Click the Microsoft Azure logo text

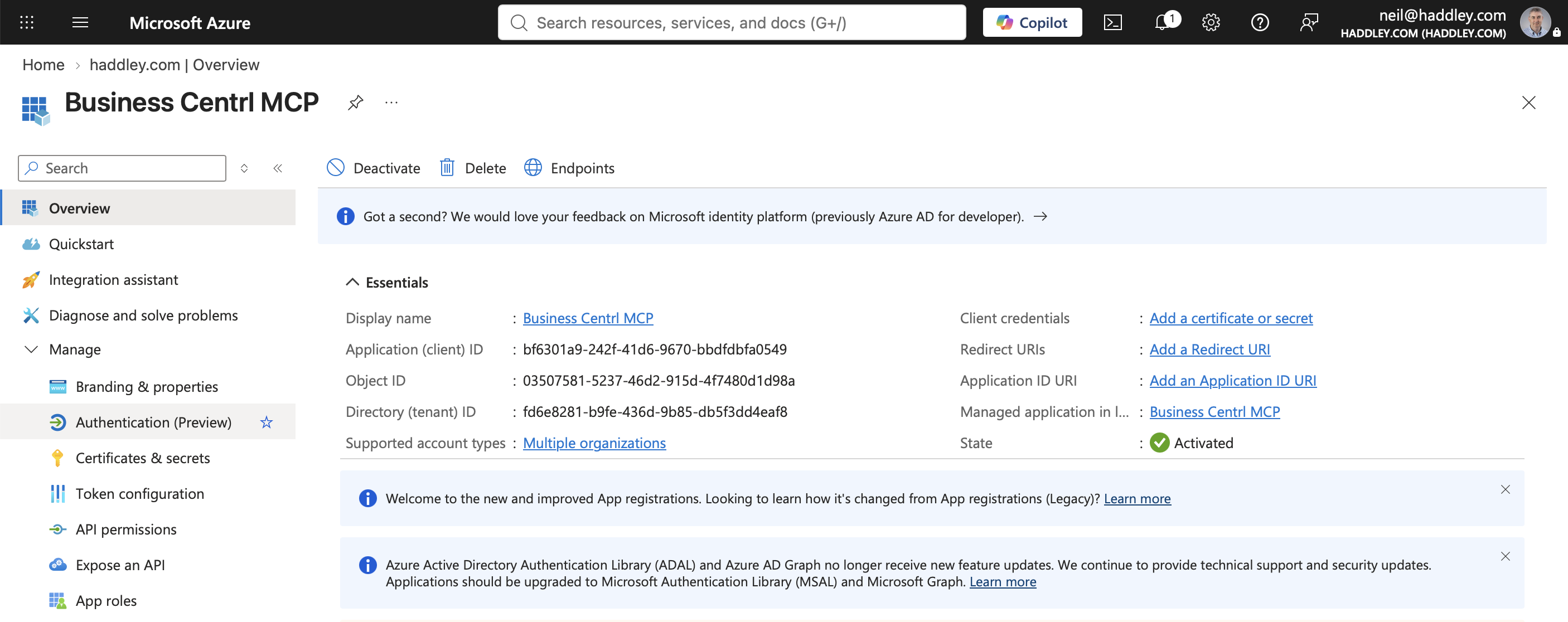pos(189,22)
